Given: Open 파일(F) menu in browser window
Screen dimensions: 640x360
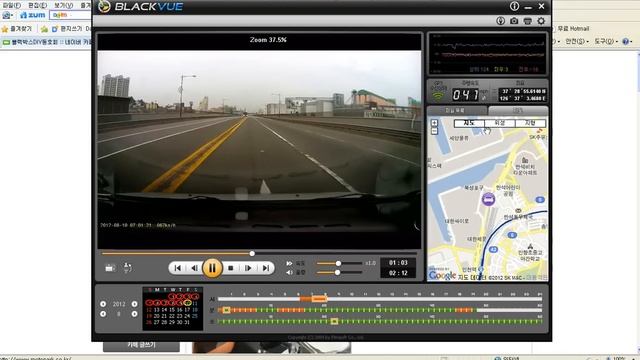Looking at the screenshot, I should coord(11,5).
